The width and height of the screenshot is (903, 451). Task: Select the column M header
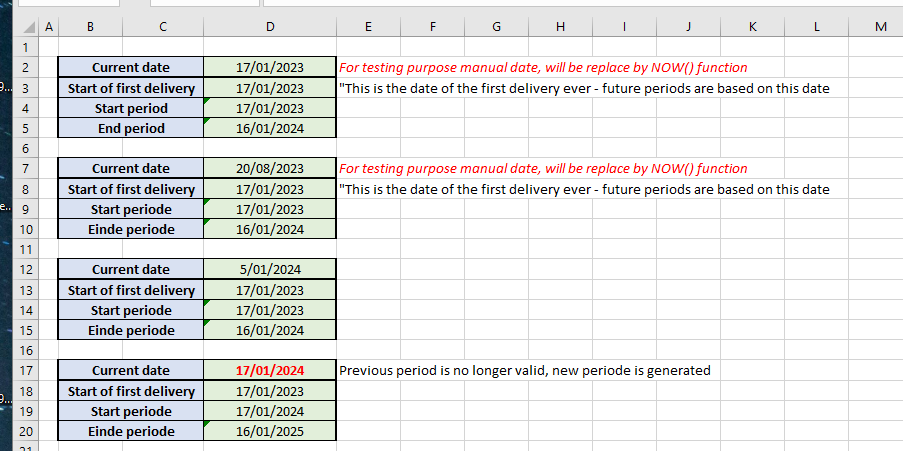click(880, 27)
